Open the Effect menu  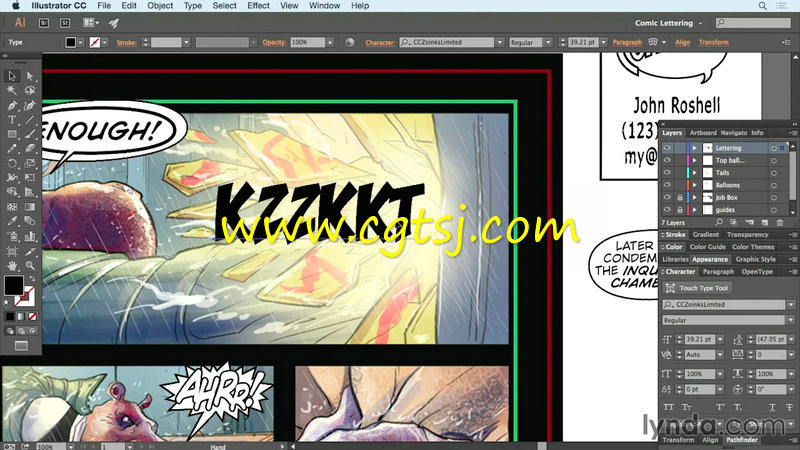coord(258,6)
